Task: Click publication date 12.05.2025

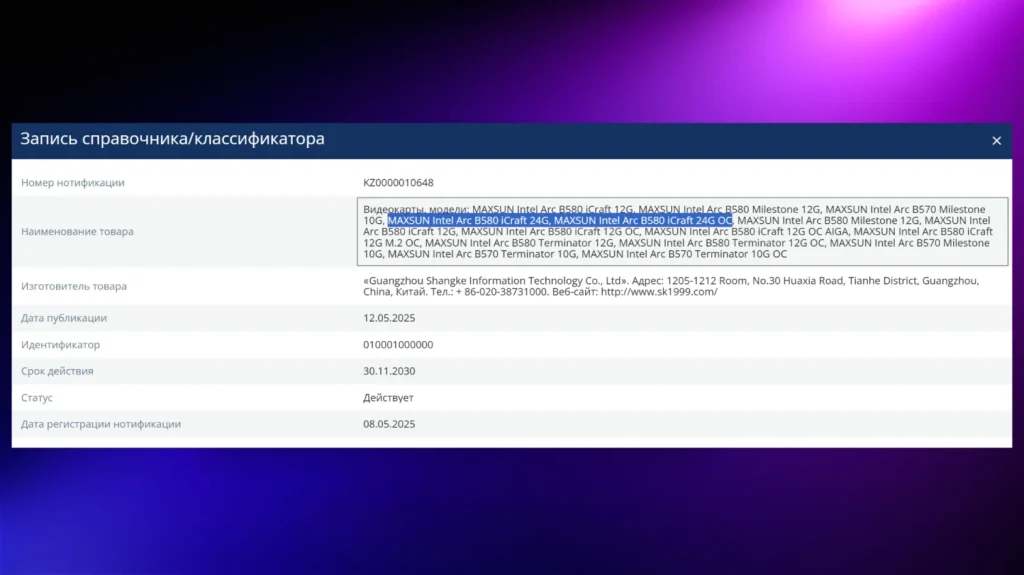Action: pyautogui.click(x=389, y=318)
